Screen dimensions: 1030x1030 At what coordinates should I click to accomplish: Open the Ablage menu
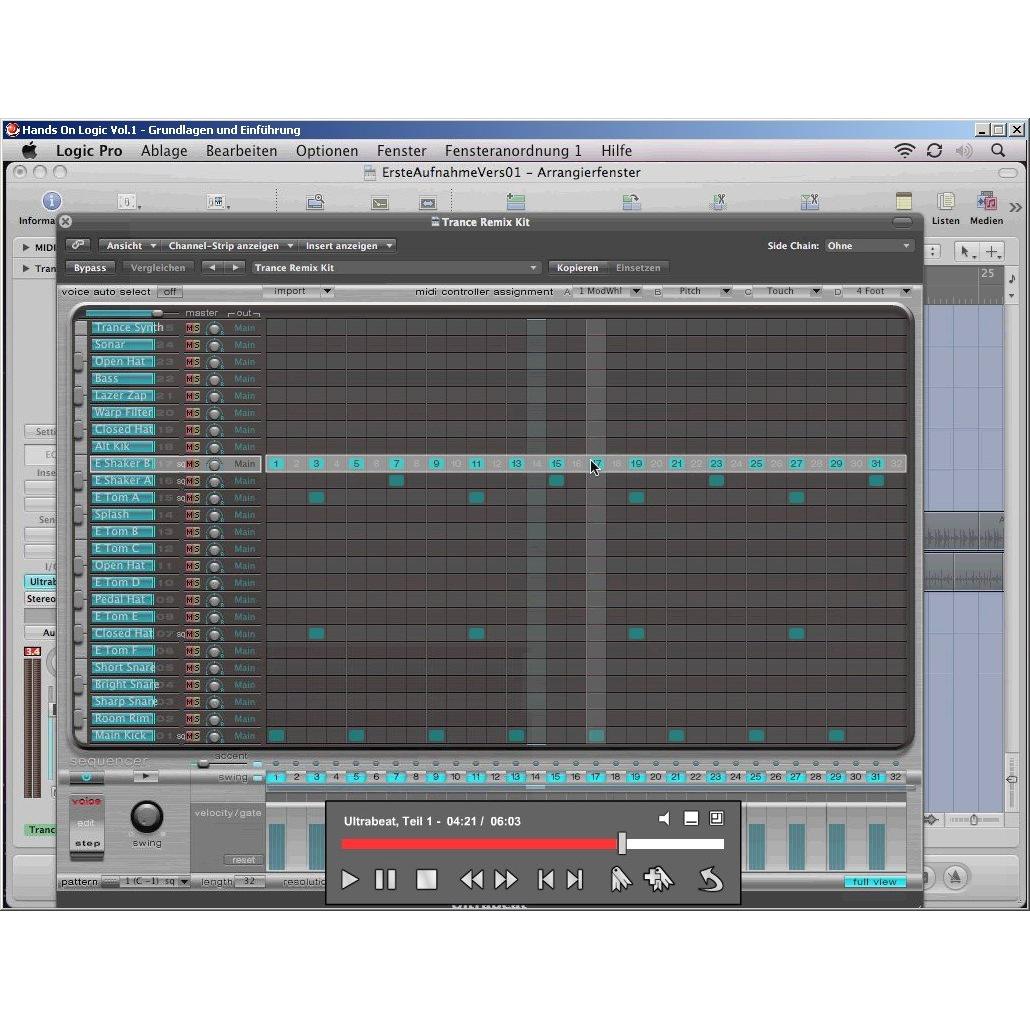point(164,150)
